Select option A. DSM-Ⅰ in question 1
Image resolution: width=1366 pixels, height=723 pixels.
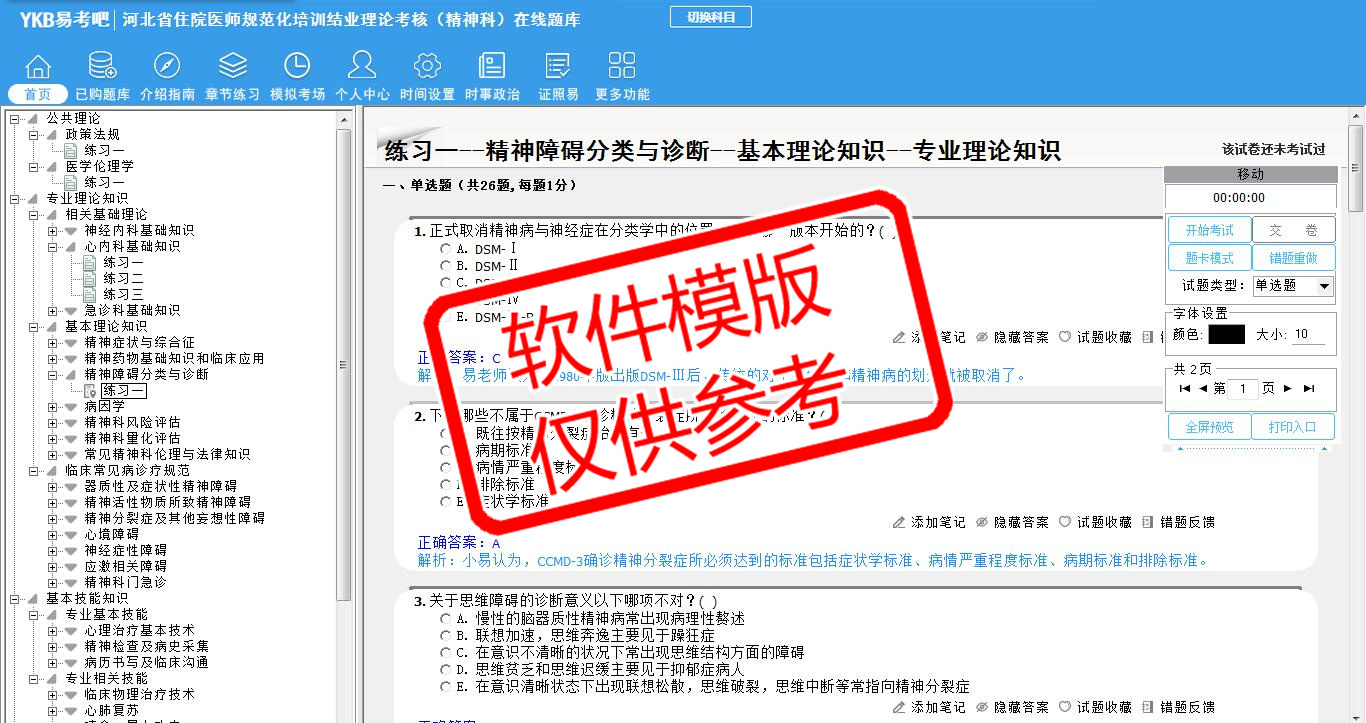tap(446, 249)
